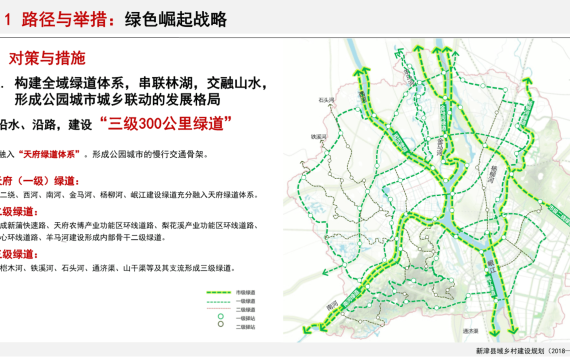Click the green 一级驿站 circle in the legend
570x360 pixels.
220,317
